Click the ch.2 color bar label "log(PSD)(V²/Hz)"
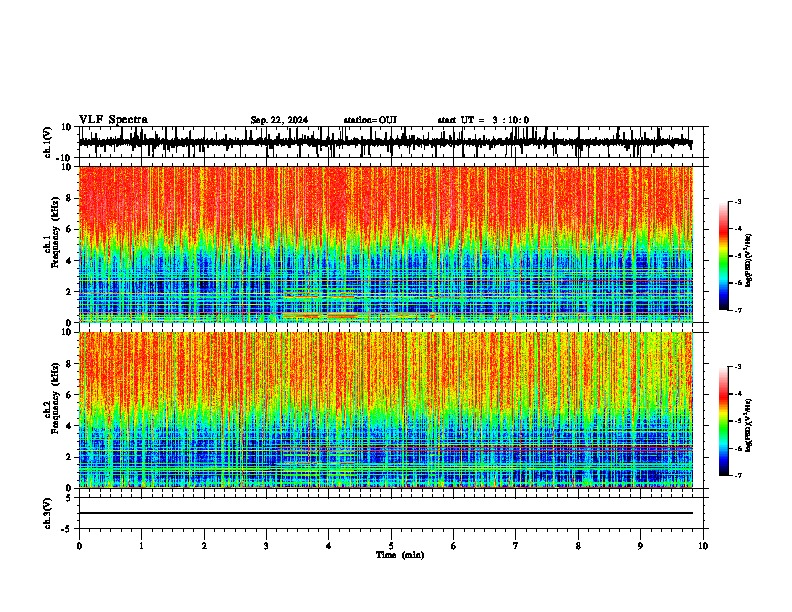792x612 pixels. coord(749,425)
